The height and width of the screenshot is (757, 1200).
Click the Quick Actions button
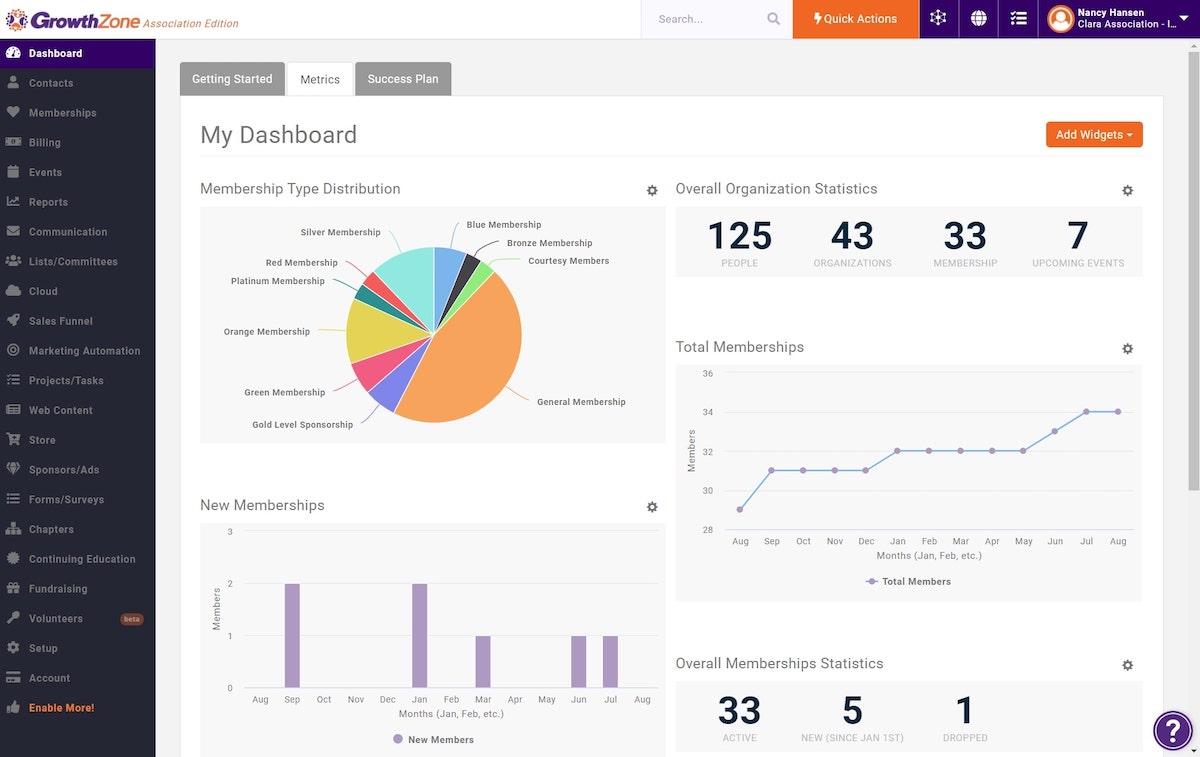(x=855, y=19)
